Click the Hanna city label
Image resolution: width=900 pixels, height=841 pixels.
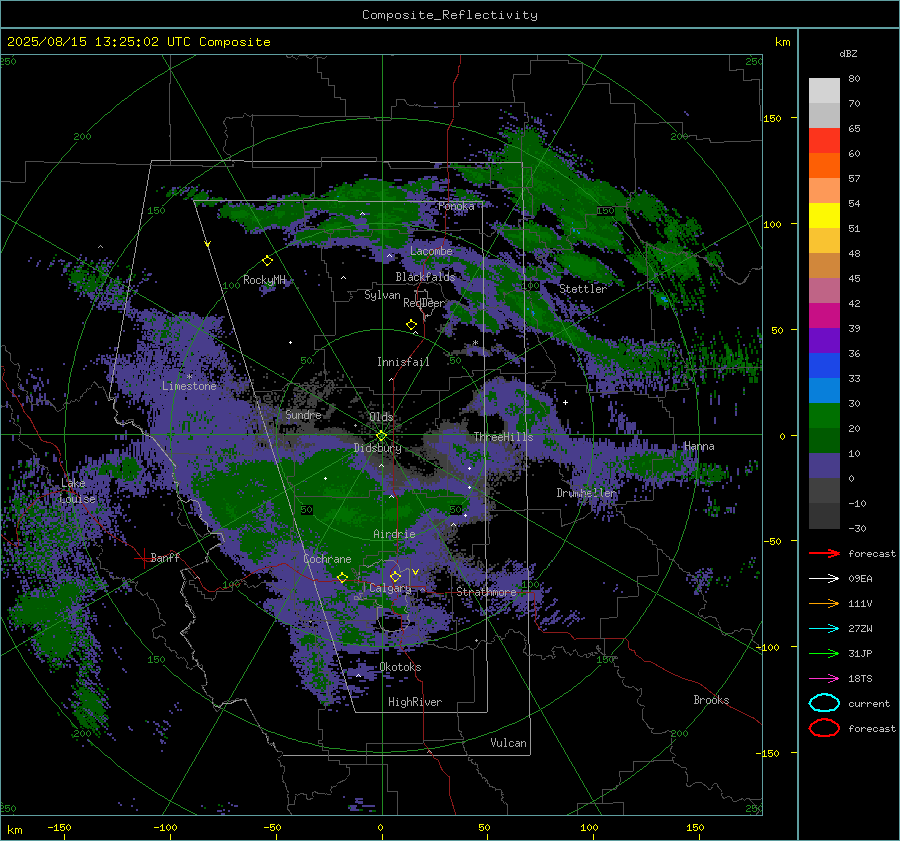click(699, 446)
